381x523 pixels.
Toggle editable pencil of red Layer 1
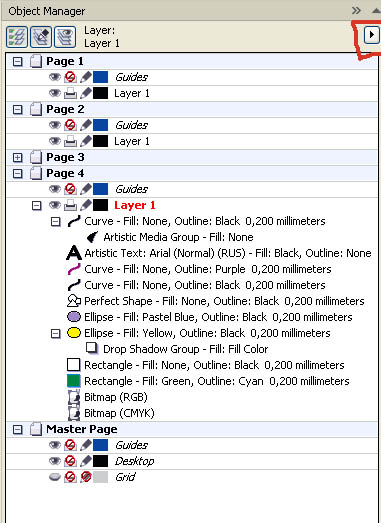point(86,205)
